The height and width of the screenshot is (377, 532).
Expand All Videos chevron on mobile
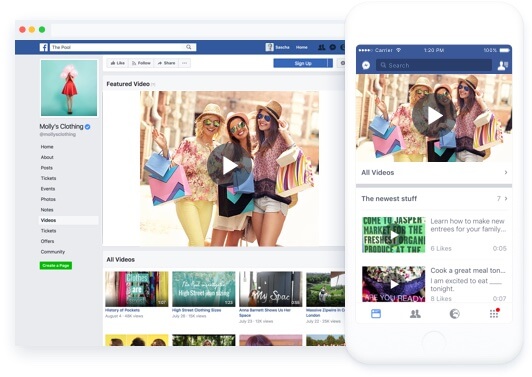[x=506, y=172]
